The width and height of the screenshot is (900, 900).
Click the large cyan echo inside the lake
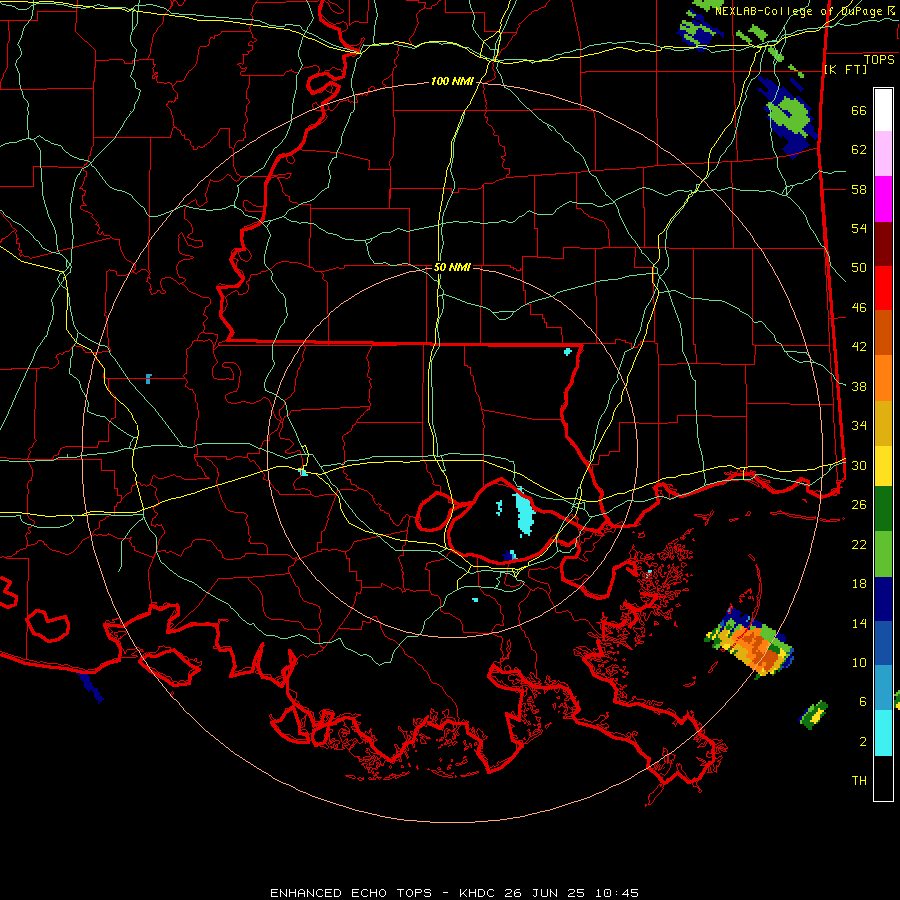(x=523, y=513)
